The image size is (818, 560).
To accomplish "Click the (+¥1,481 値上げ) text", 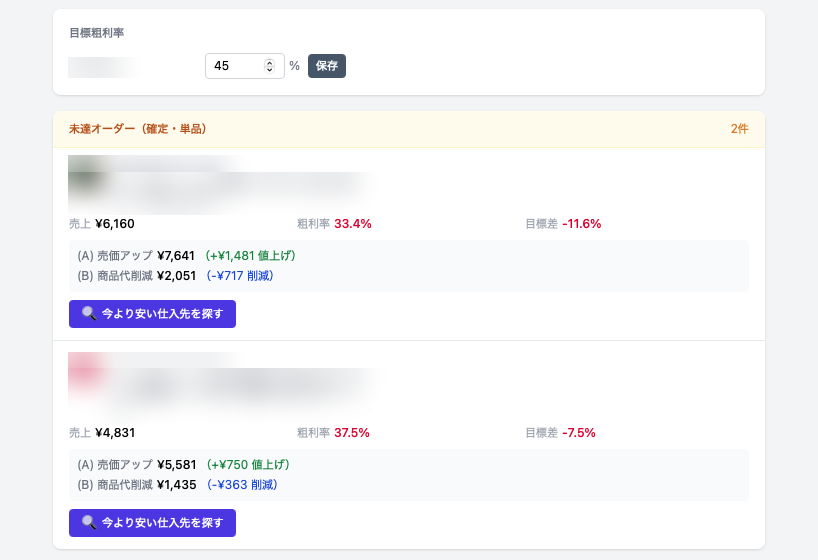I will point(250,256).
